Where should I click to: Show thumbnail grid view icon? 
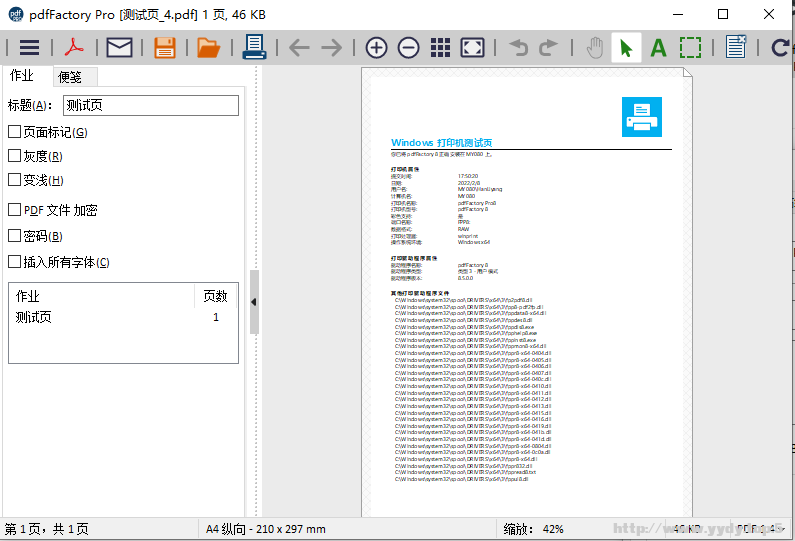[440, 48]
